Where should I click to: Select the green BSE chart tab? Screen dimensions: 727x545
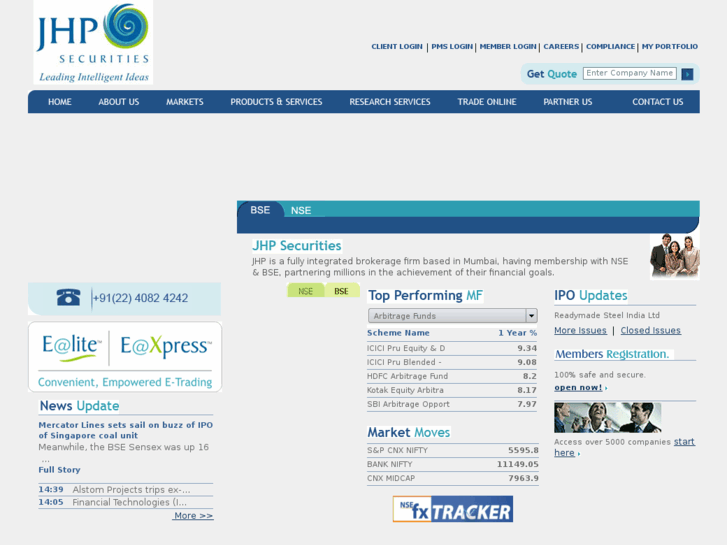click(341, 291)
